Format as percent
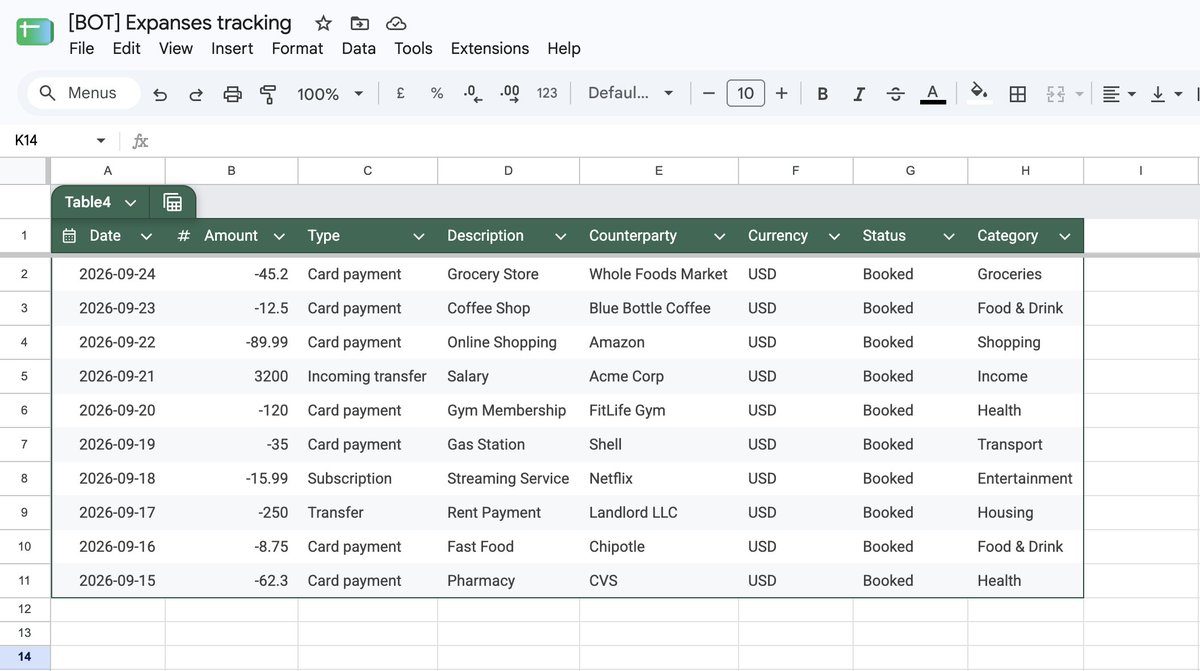The image size is (1200, 671). [x=437, y=93]
